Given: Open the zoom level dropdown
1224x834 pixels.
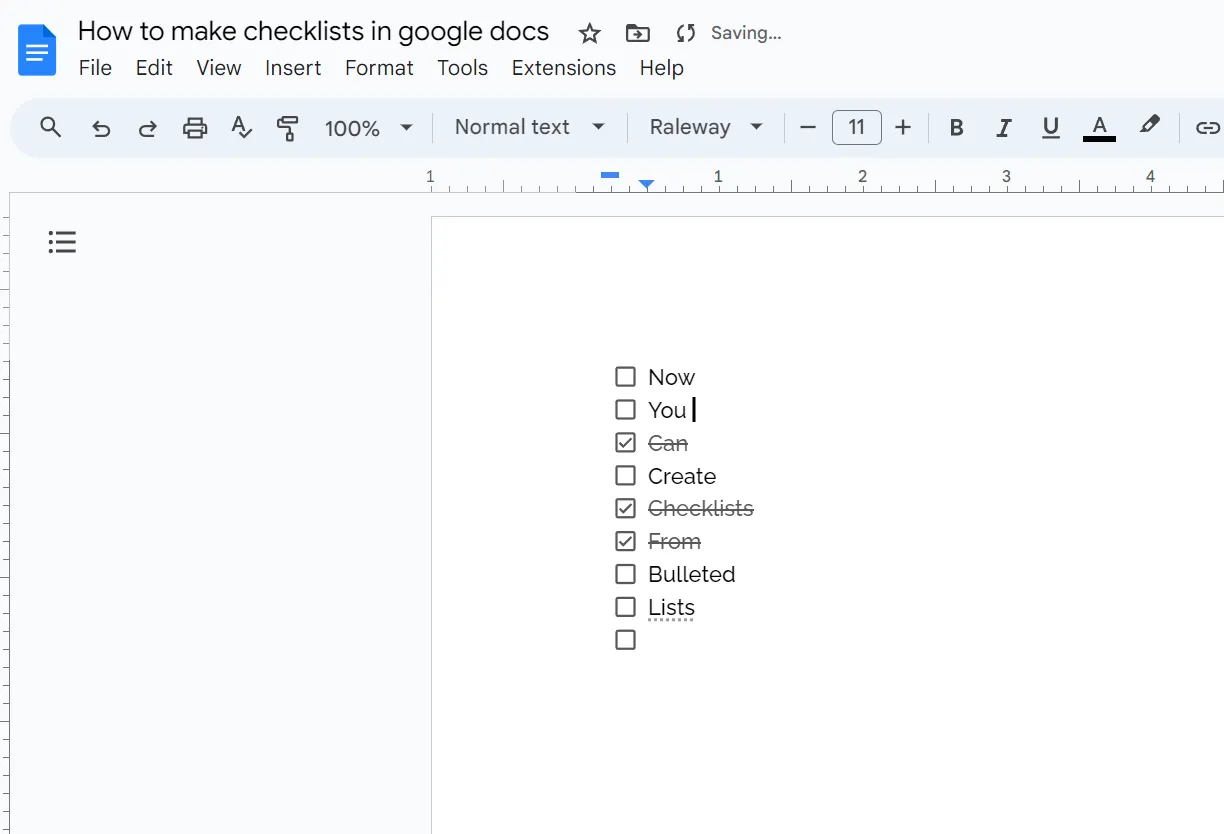Looking at the screenshot, I should pos(367,127).
